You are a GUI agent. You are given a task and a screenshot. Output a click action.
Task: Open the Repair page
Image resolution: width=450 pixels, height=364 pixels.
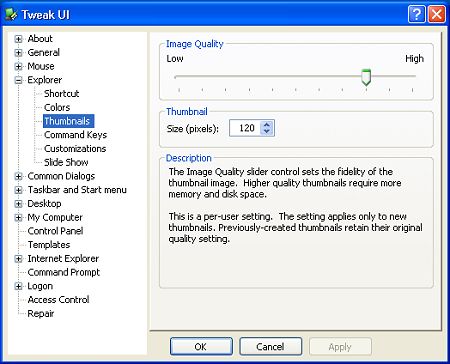point(41,313)
